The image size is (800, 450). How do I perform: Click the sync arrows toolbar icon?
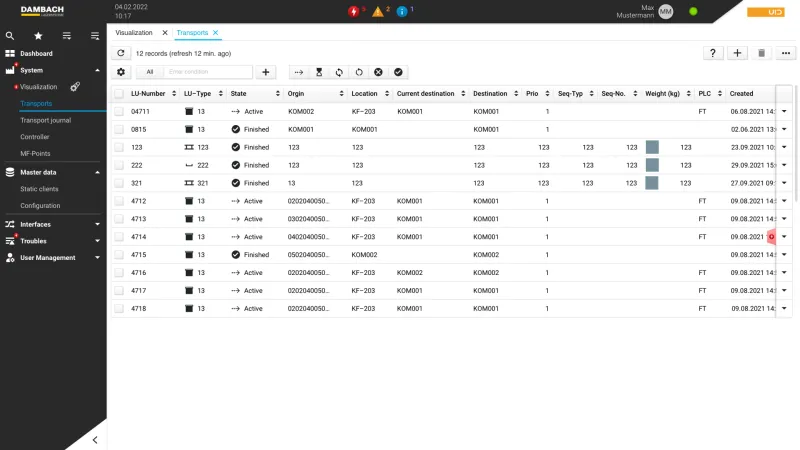[339, 72]
